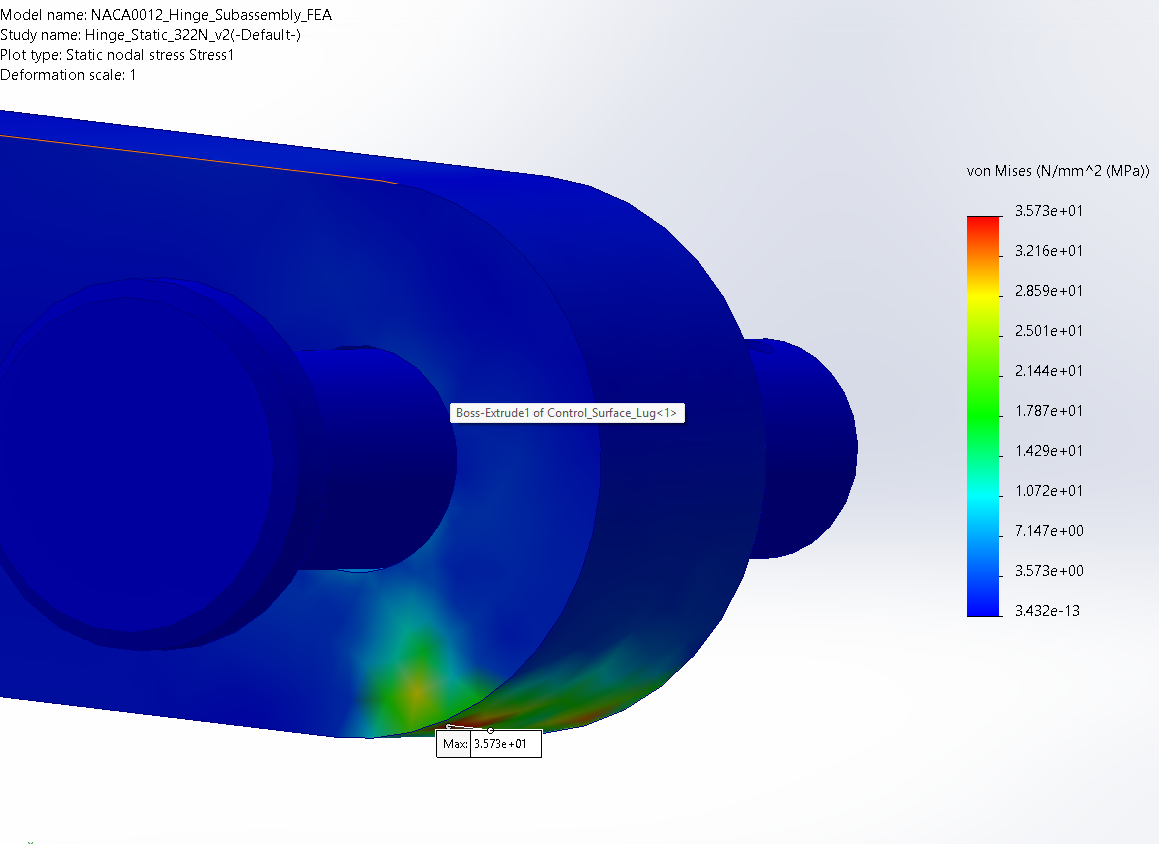Click the legend value 2.501e+01
The width and height of the screenshot is (1159, 844).
click(x=1048, y=330)
